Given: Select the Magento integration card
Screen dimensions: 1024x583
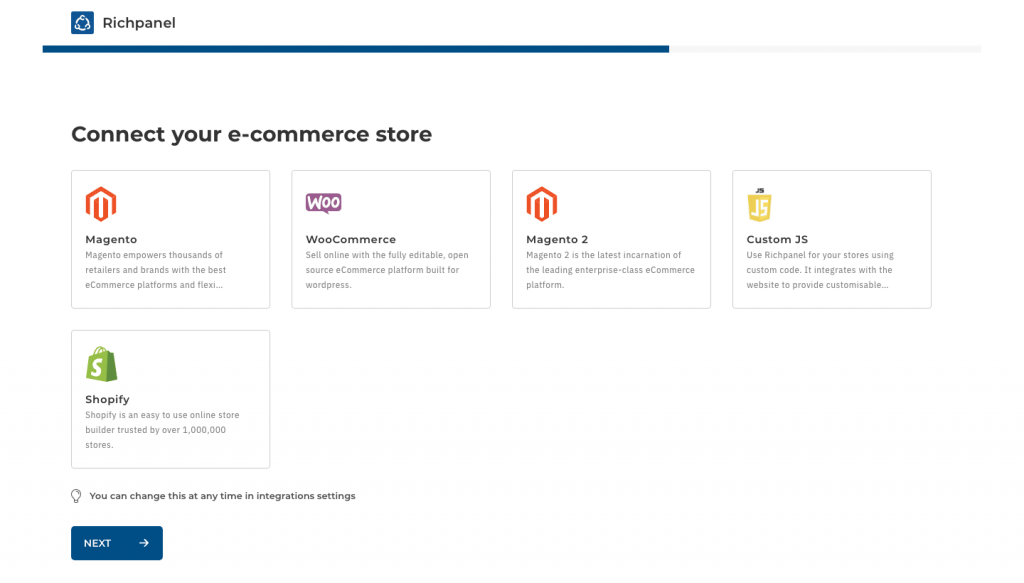Looking at the screenshot, I should tap(170, 238).
